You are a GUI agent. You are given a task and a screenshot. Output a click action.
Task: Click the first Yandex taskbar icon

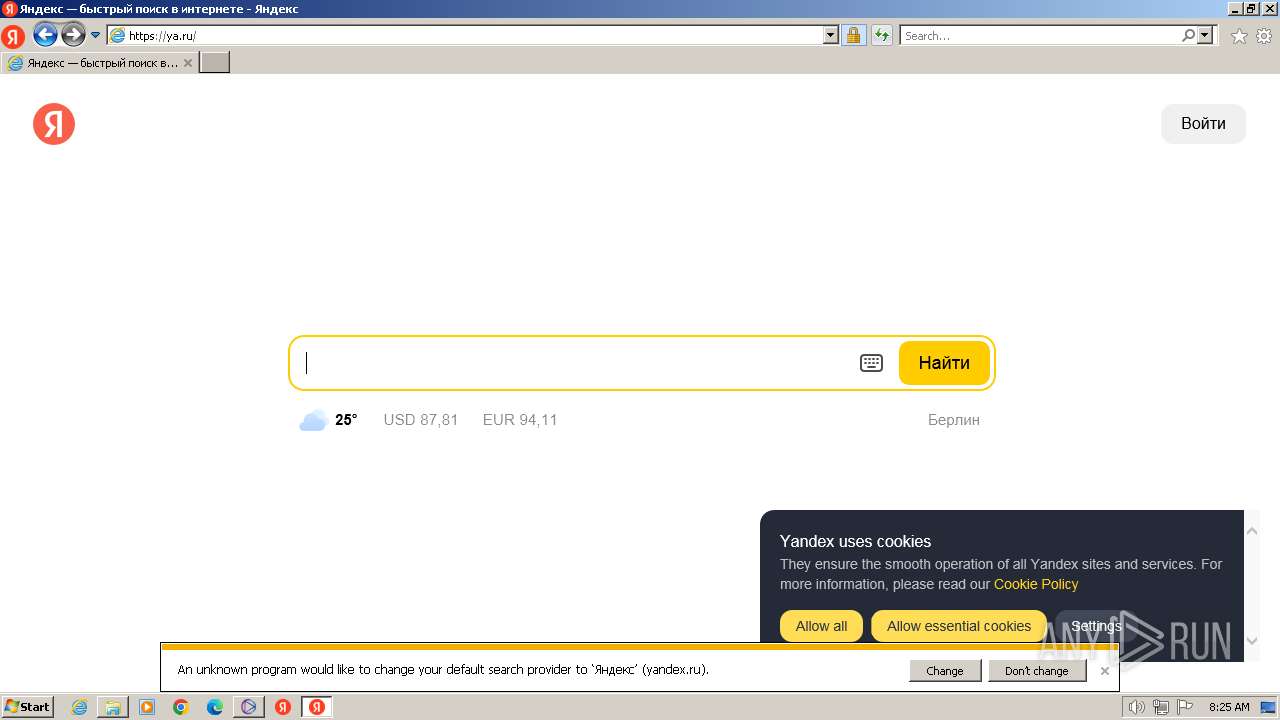point(283,707)
